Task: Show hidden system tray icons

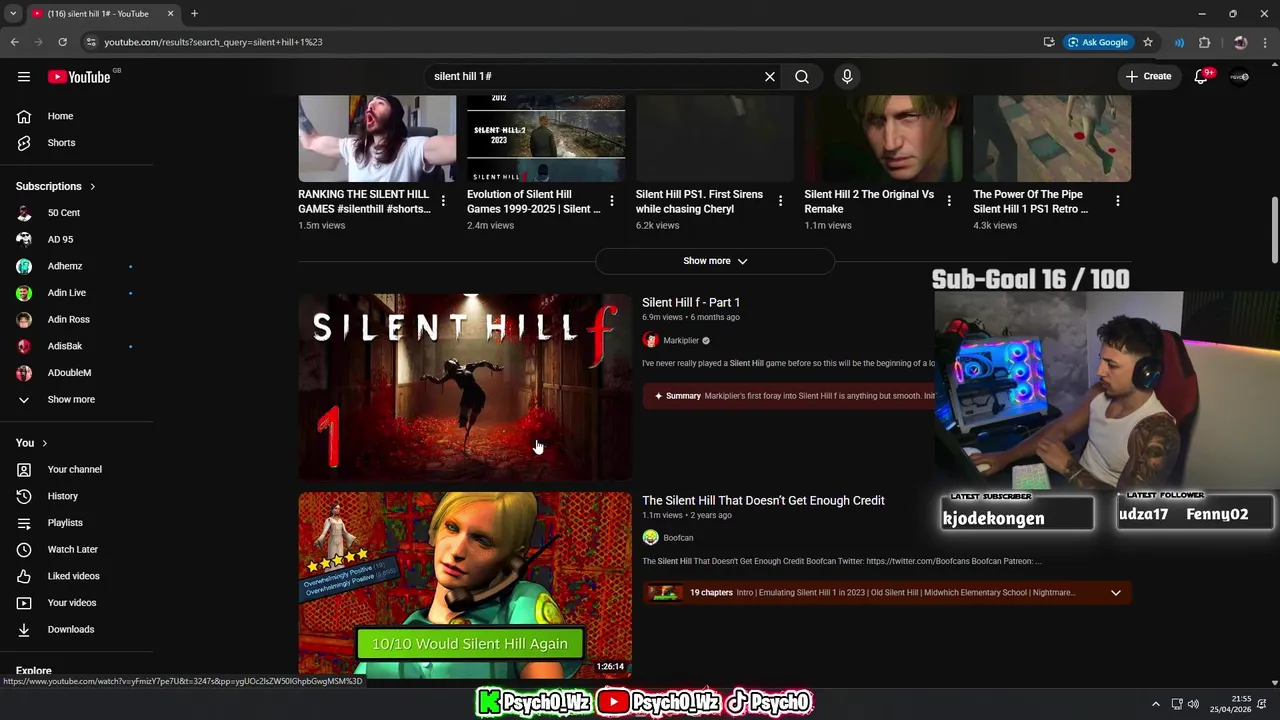Action: [1155, 704]
